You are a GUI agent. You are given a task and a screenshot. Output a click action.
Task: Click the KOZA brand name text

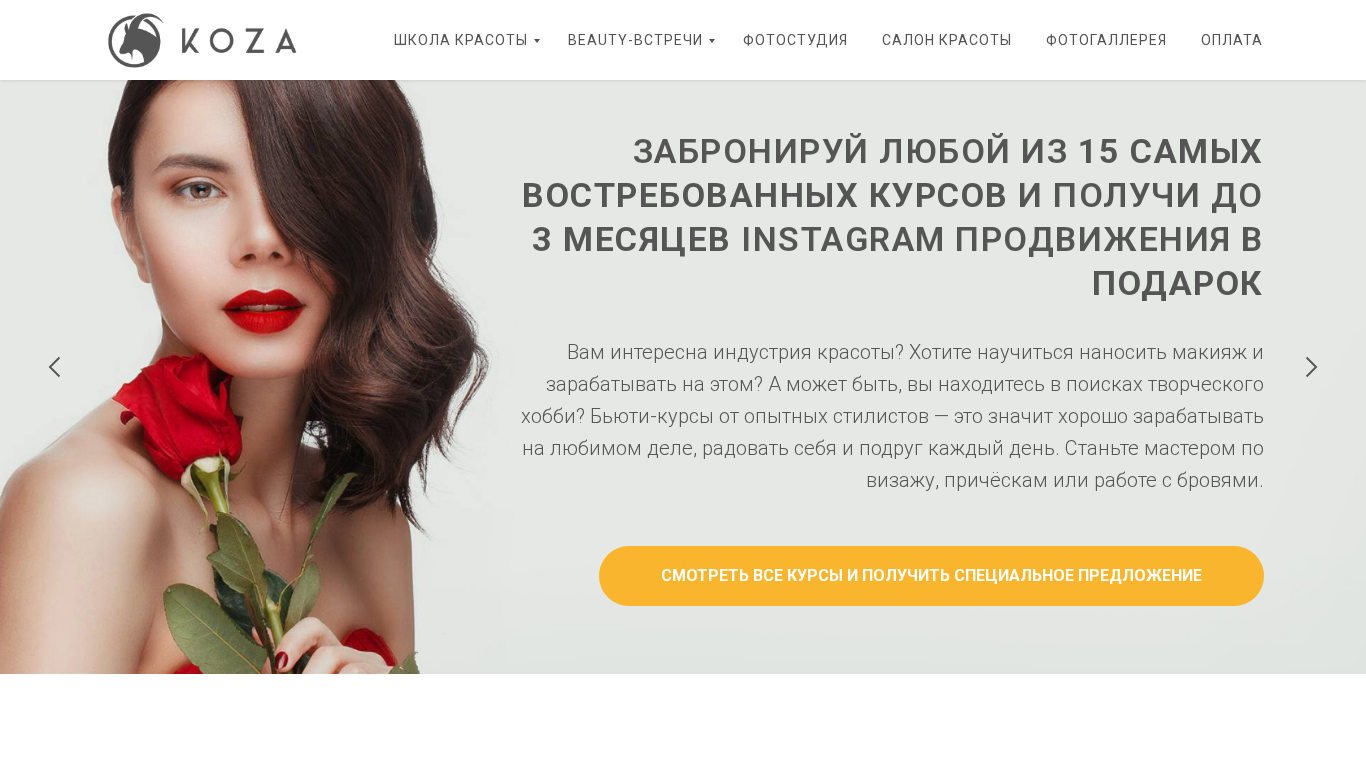click(x=240, y=41)
